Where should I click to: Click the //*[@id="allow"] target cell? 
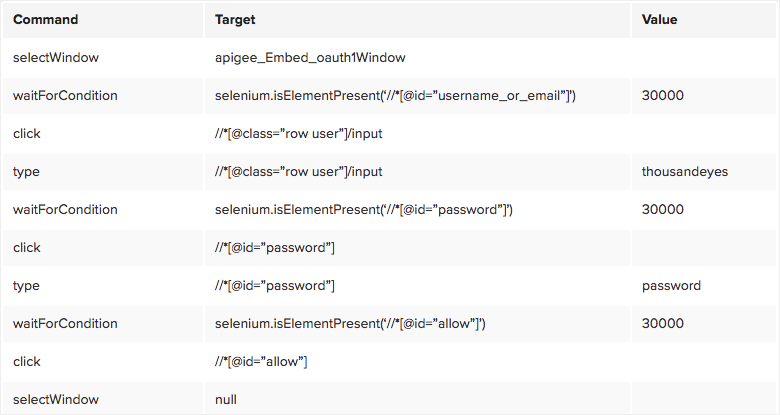pyautogui.click(x=261, y=362)
